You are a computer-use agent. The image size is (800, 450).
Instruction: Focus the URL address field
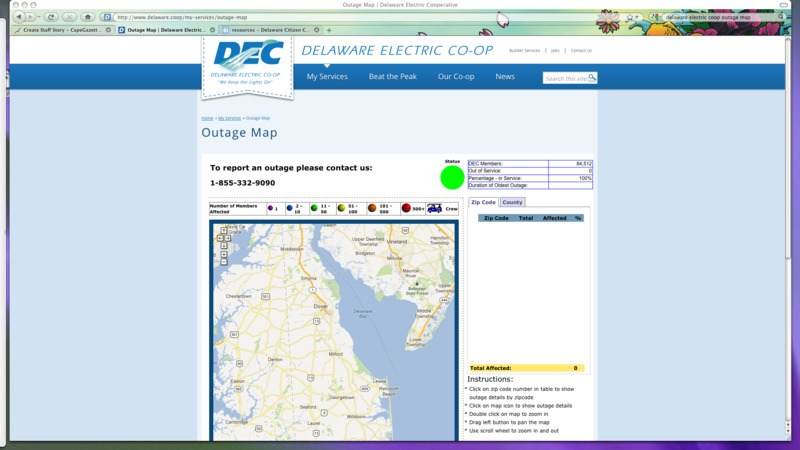(x=352, y=17)
